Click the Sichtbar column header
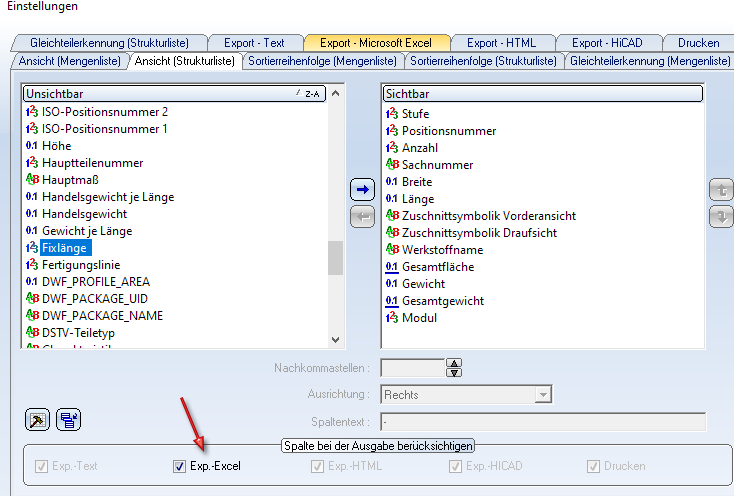This screenshot has height=496, width=734. point(543,94)
